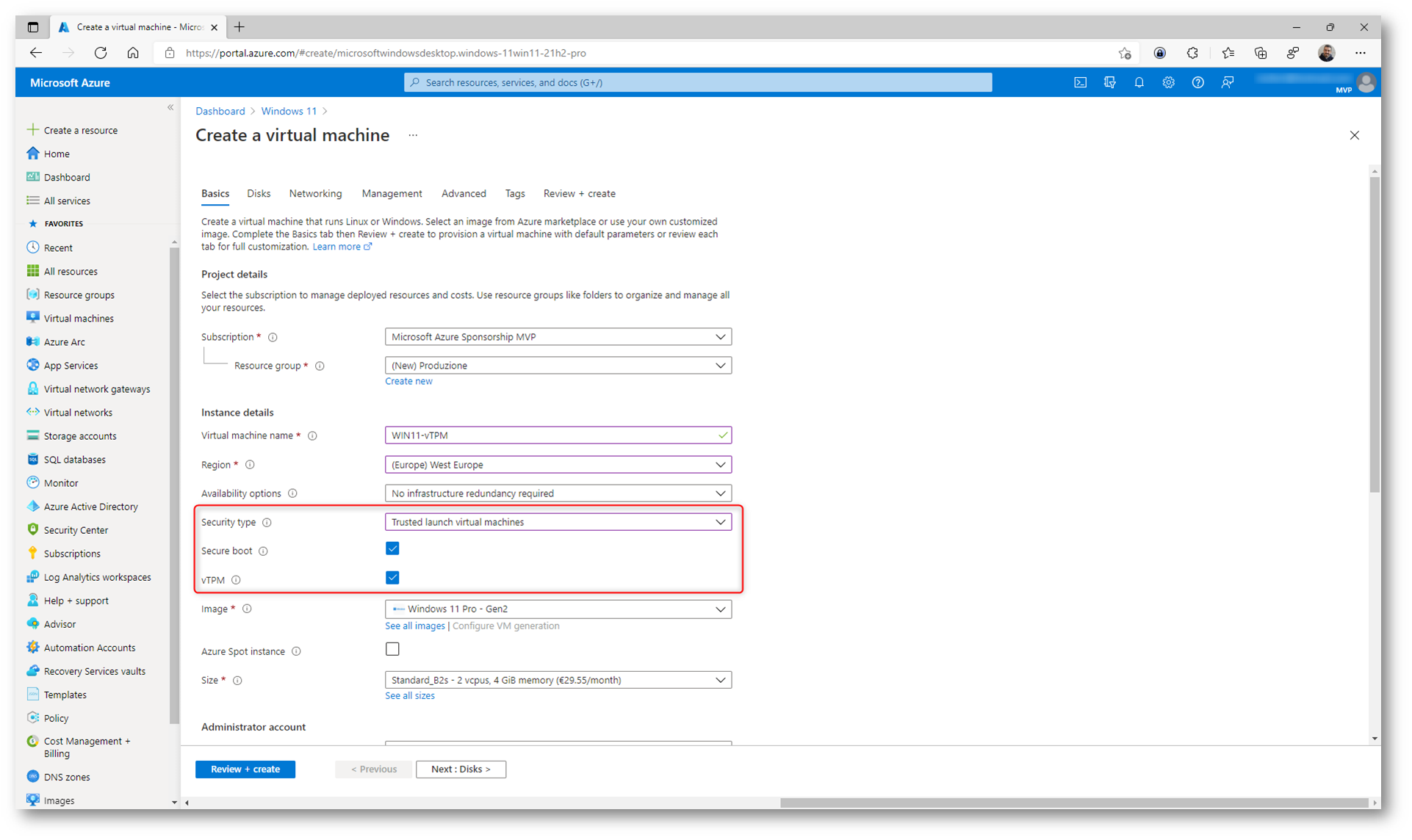Enable Azure Spot instance checkbox
Image resolution: width=1412 pixels, height=840 pixels.
pyautogui.click(x=392, y=649)
